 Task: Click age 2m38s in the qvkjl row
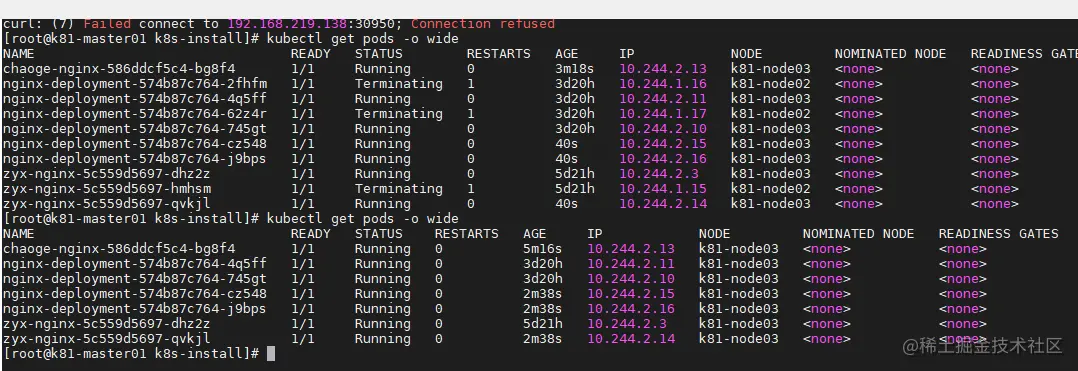point(542,339)
